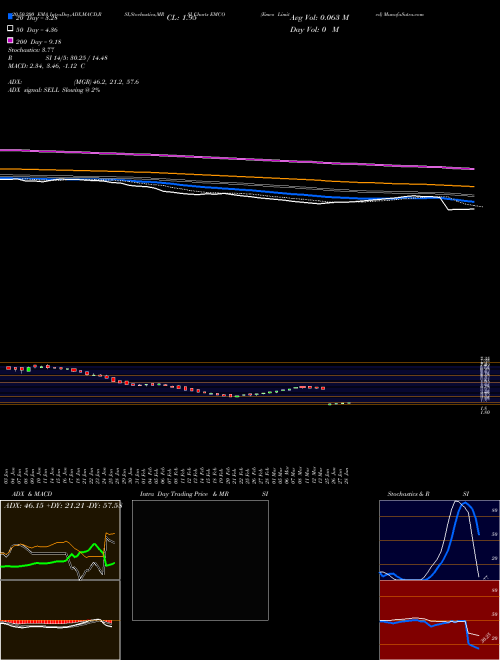Click the magenta 200 Day legend swatch
Viewport: 500px width, 660px height.
[x=10, y=40]
